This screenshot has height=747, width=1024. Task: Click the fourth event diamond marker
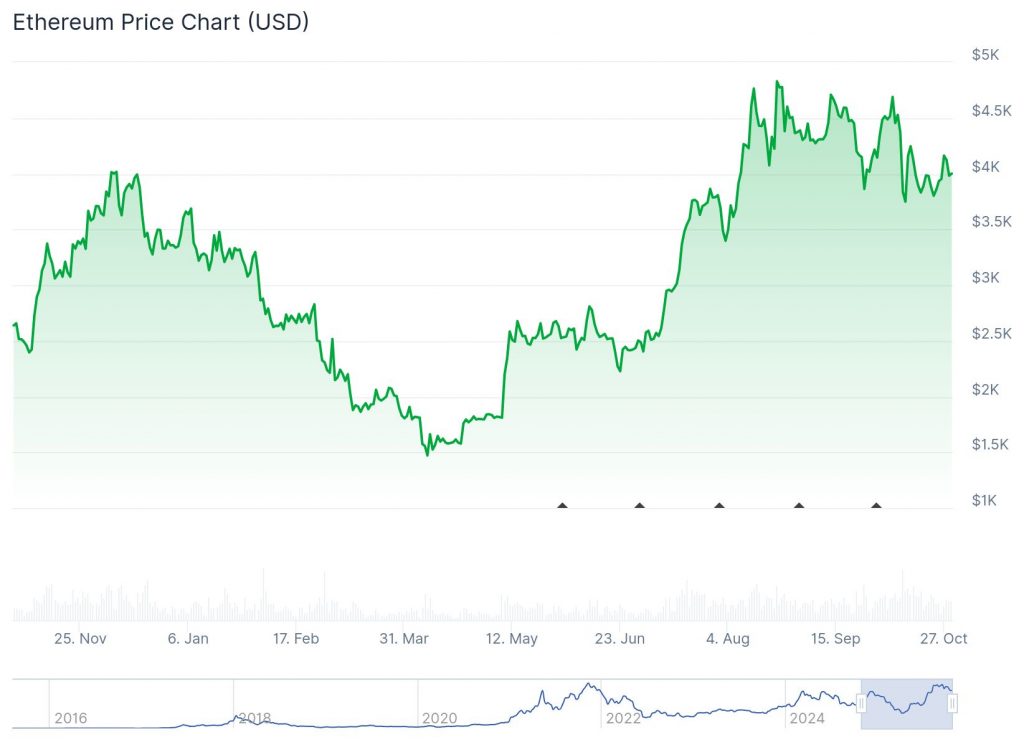click(798, 506)
